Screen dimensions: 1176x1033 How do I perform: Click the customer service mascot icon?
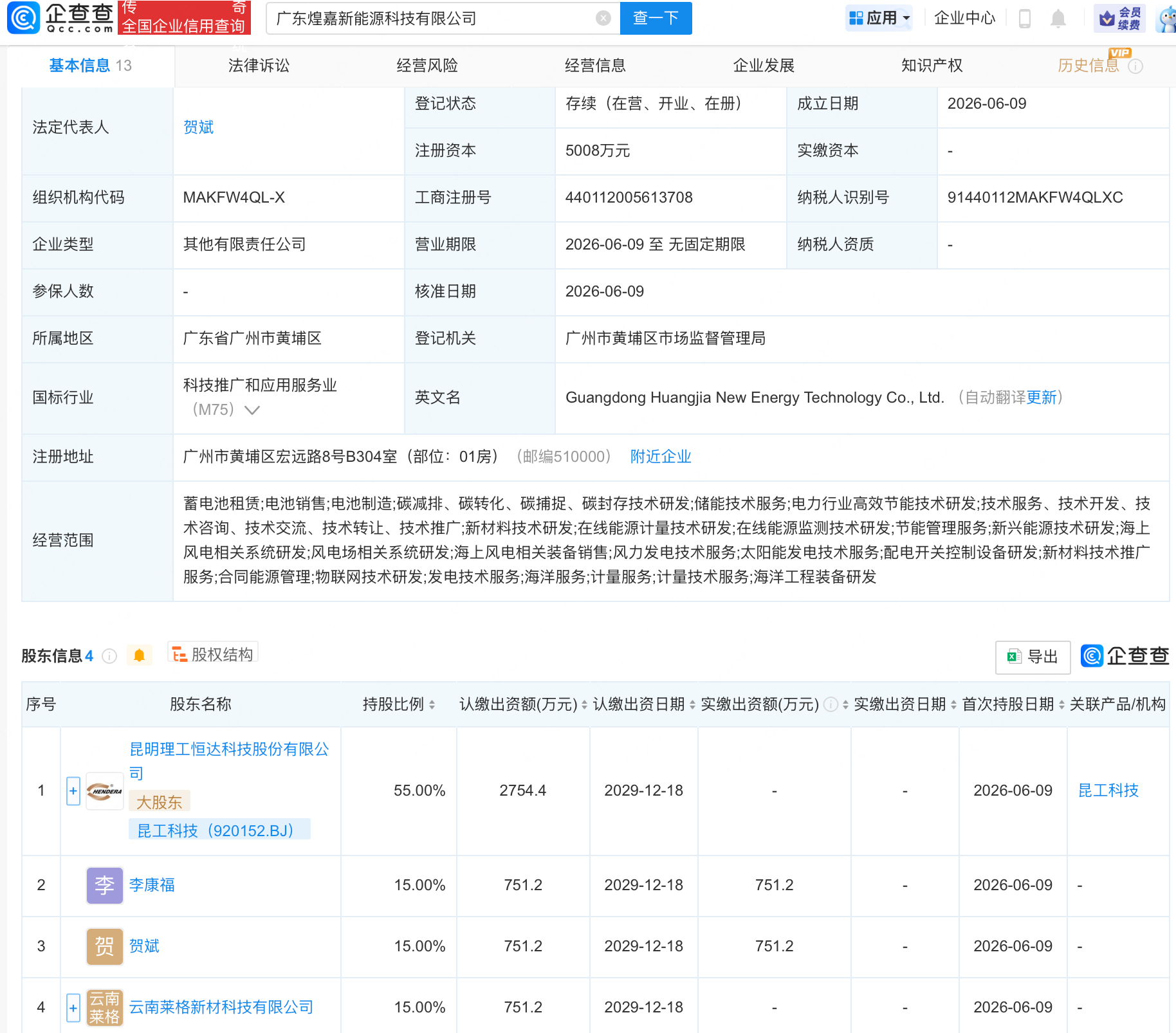(1166, 18)
